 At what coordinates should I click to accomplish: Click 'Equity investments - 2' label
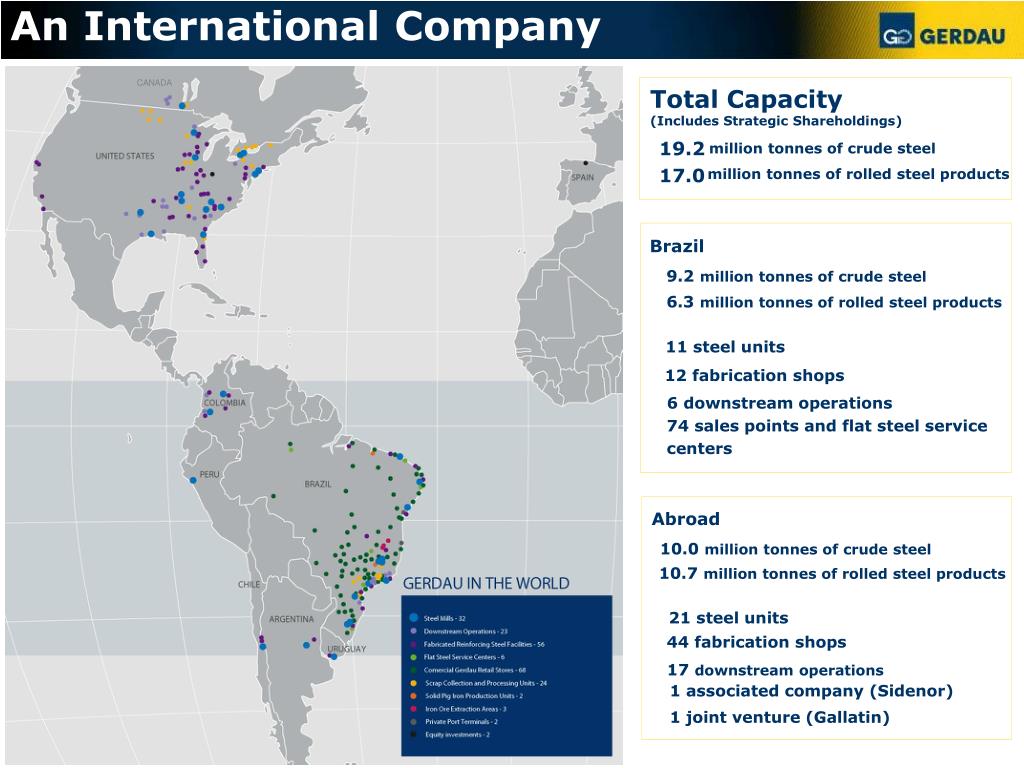[457, 735]
